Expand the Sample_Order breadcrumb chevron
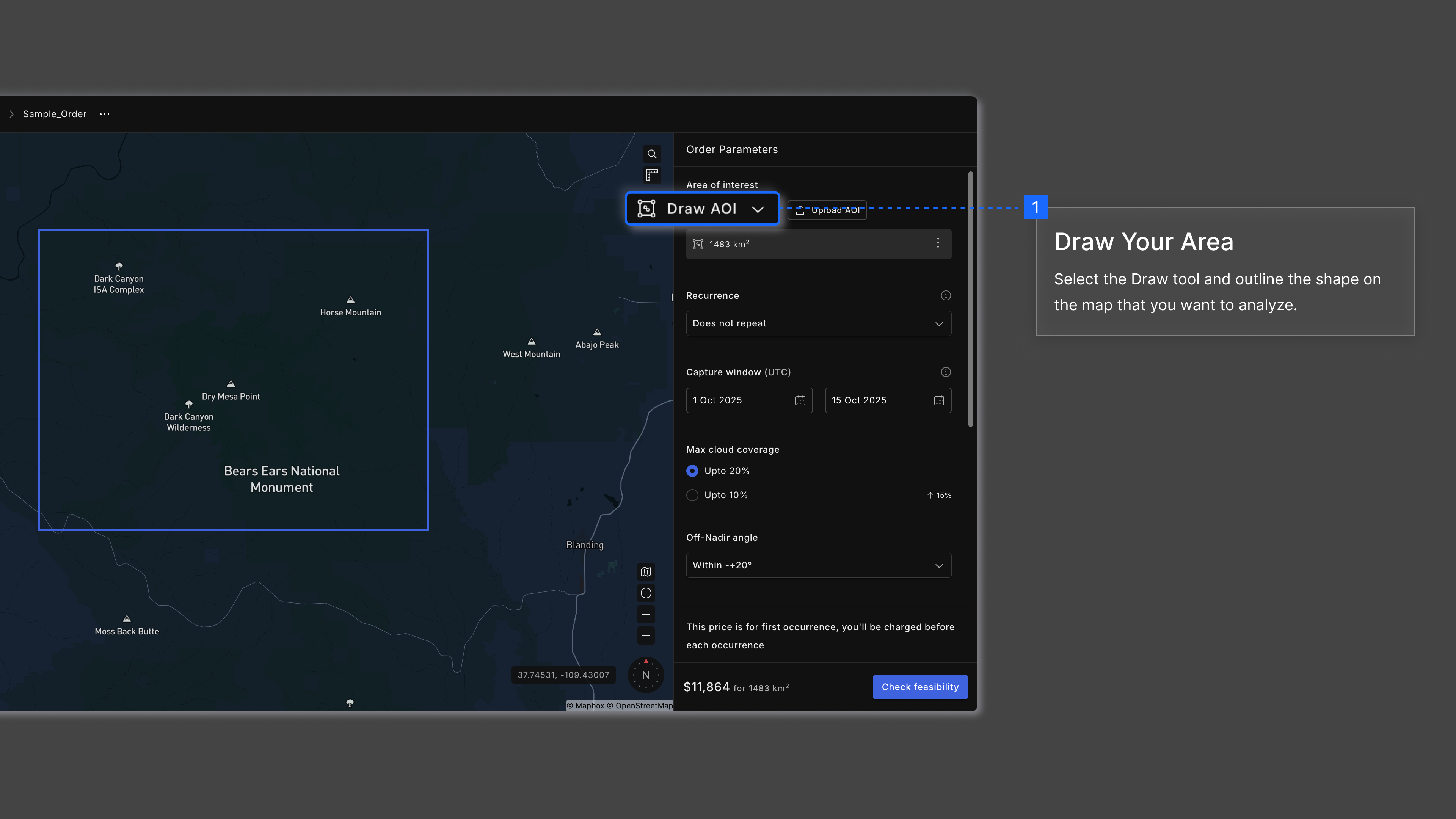Image resolution: width=1456 pixels, height=819 pixels. [11, 114]
